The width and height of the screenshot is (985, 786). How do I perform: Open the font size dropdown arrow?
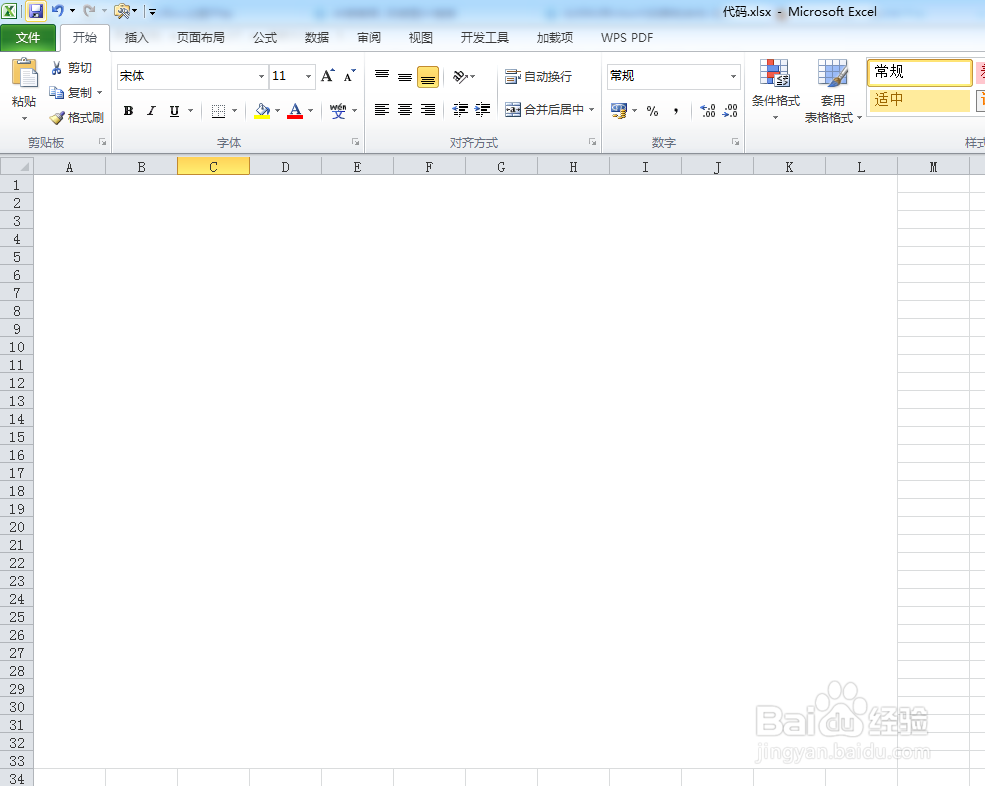point(308,76)
